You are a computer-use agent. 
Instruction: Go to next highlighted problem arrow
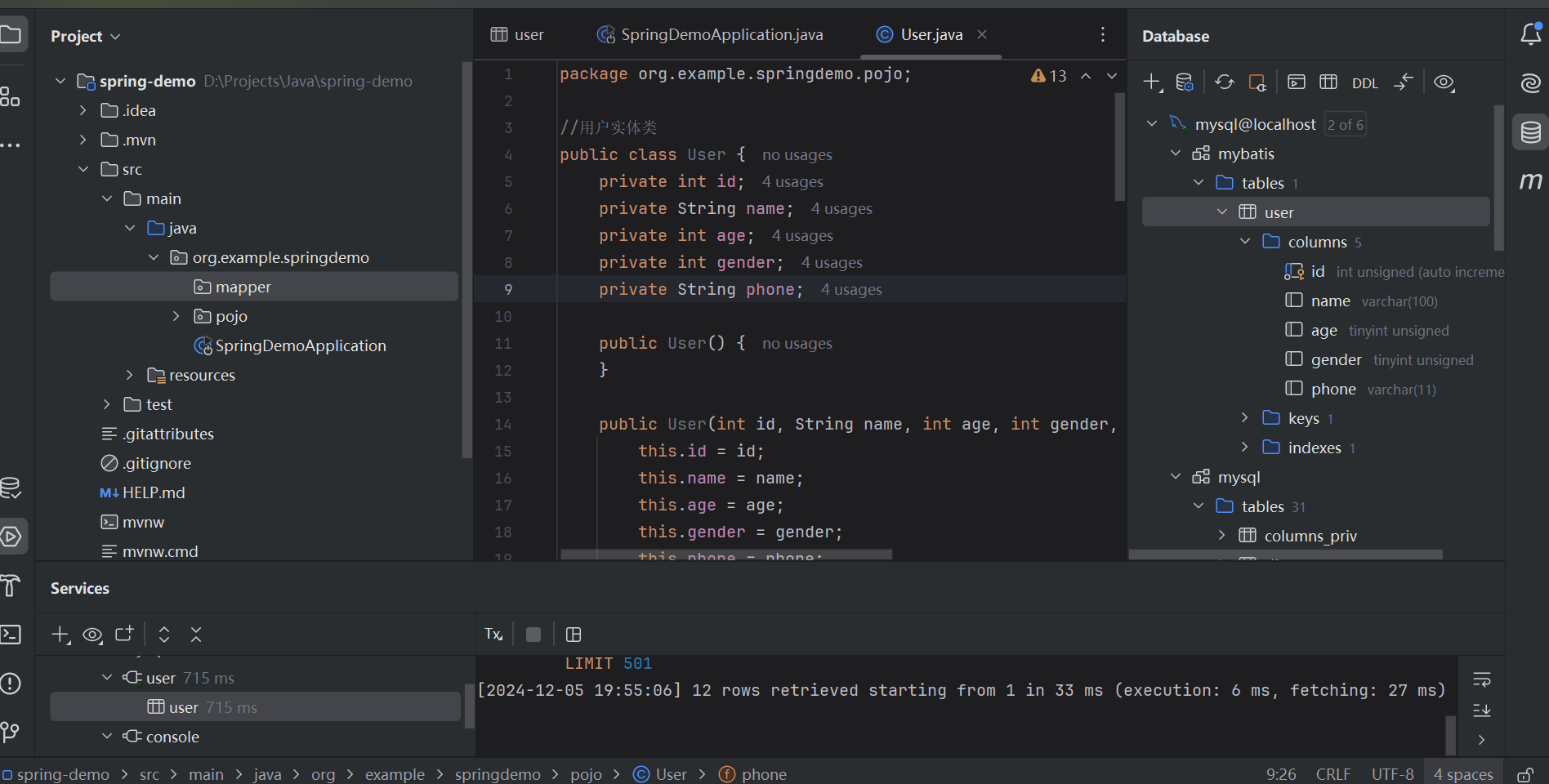pyautogui.click(x=1112, y=76)
